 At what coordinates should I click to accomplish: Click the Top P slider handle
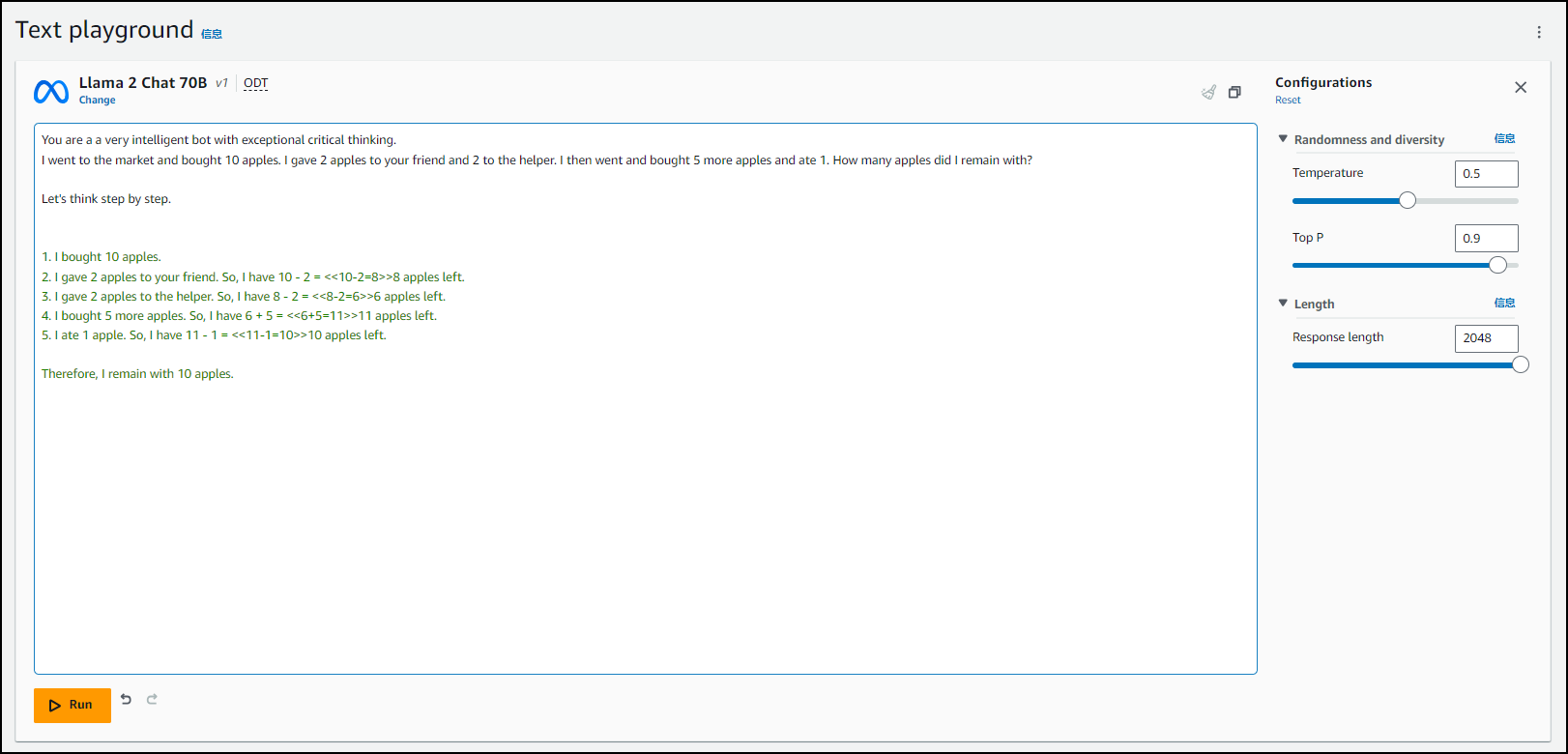pos(1497,265)
